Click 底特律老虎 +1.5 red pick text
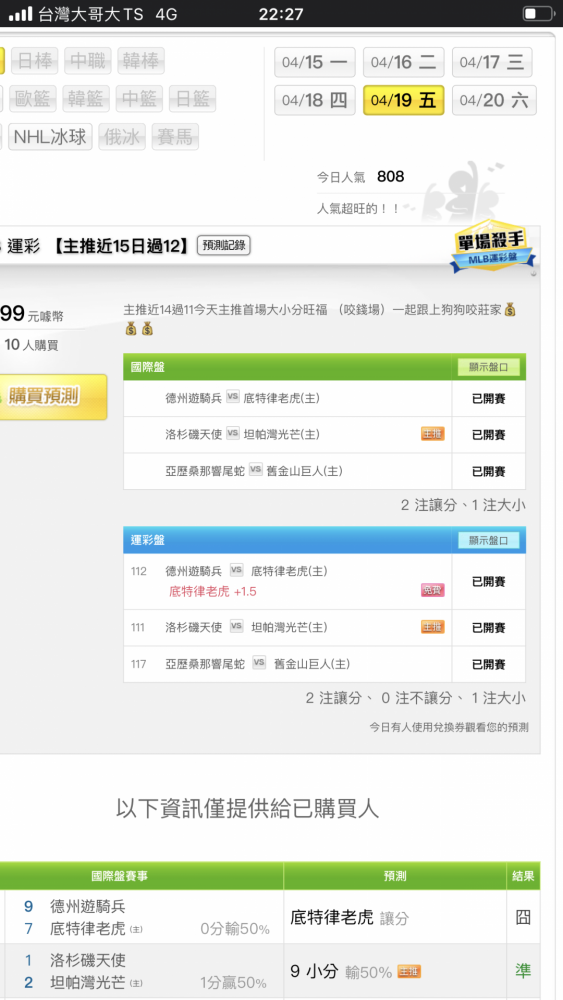 (x=213, y=592)
